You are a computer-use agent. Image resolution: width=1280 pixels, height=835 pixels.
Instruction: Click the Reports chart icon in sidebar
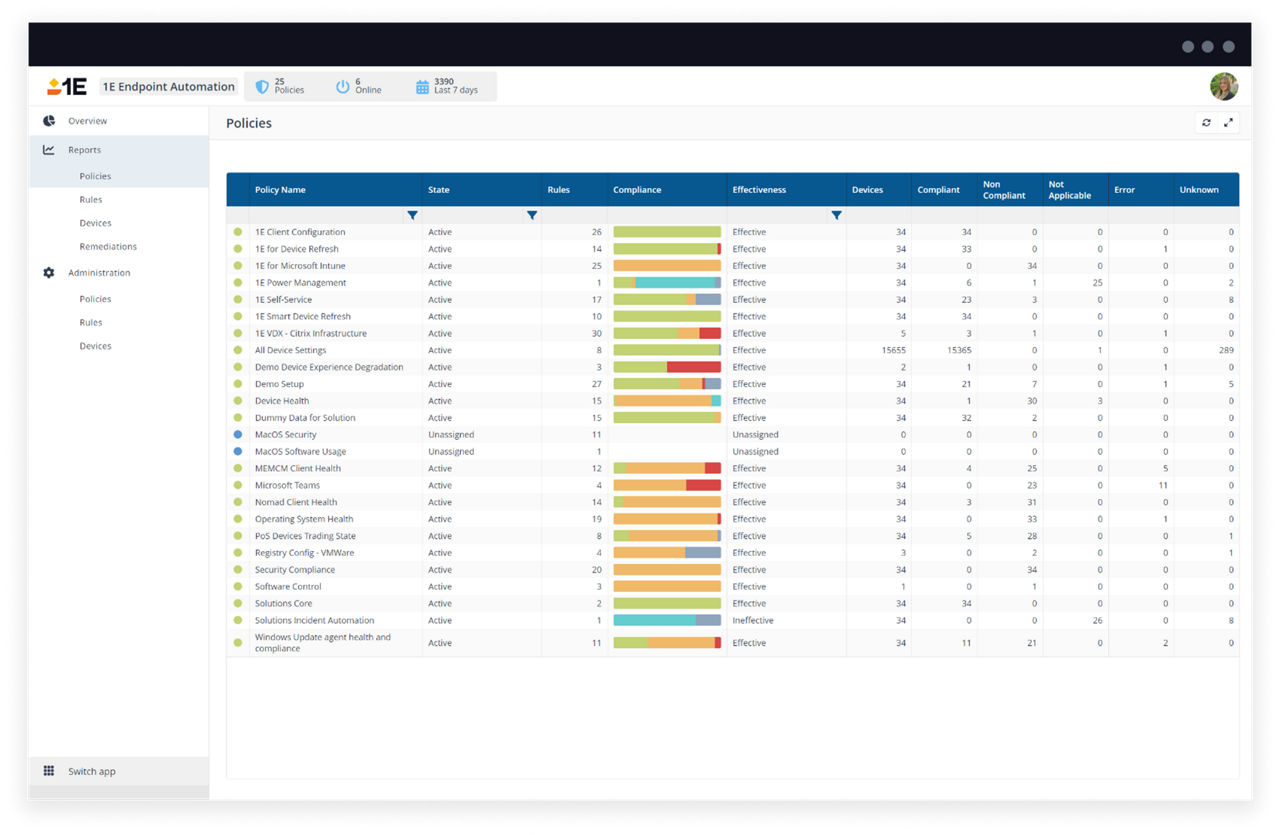(x=49, y=150)
